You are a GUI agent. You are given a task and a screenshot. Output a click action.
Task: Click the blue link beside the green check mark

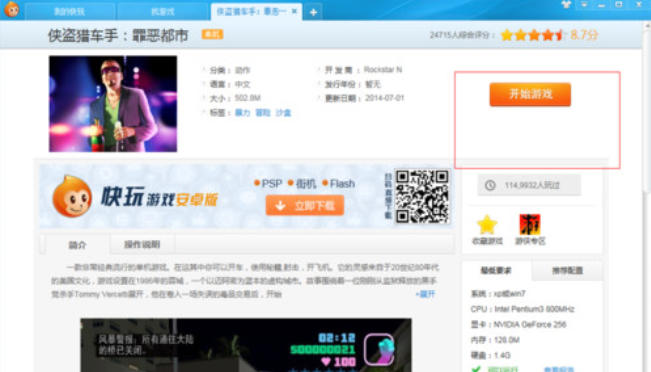coord(558,370)
